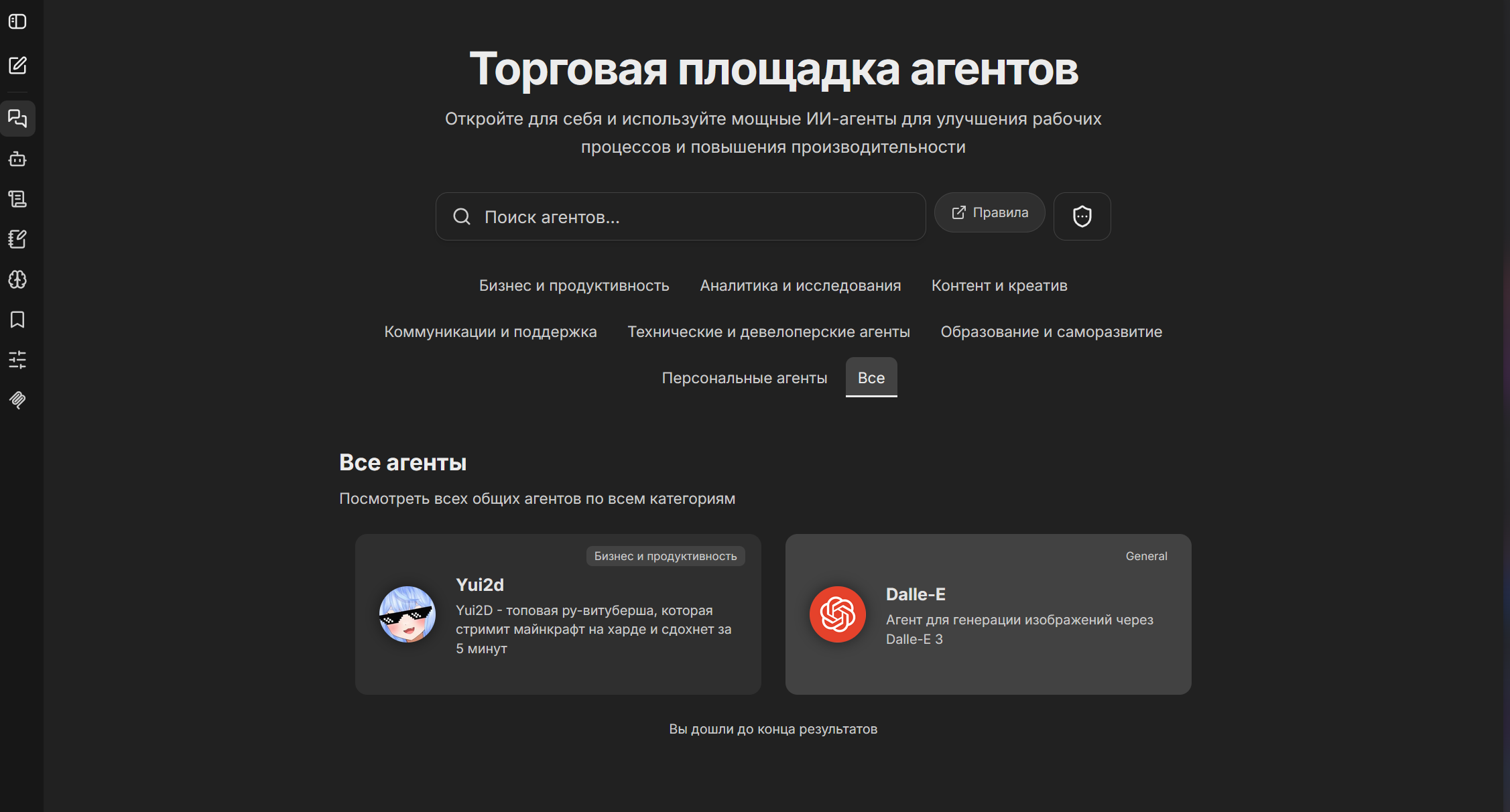Screen dimensions: 1510x812
Task: Toggle the sidebar panel icon
Action: (17, 21)
